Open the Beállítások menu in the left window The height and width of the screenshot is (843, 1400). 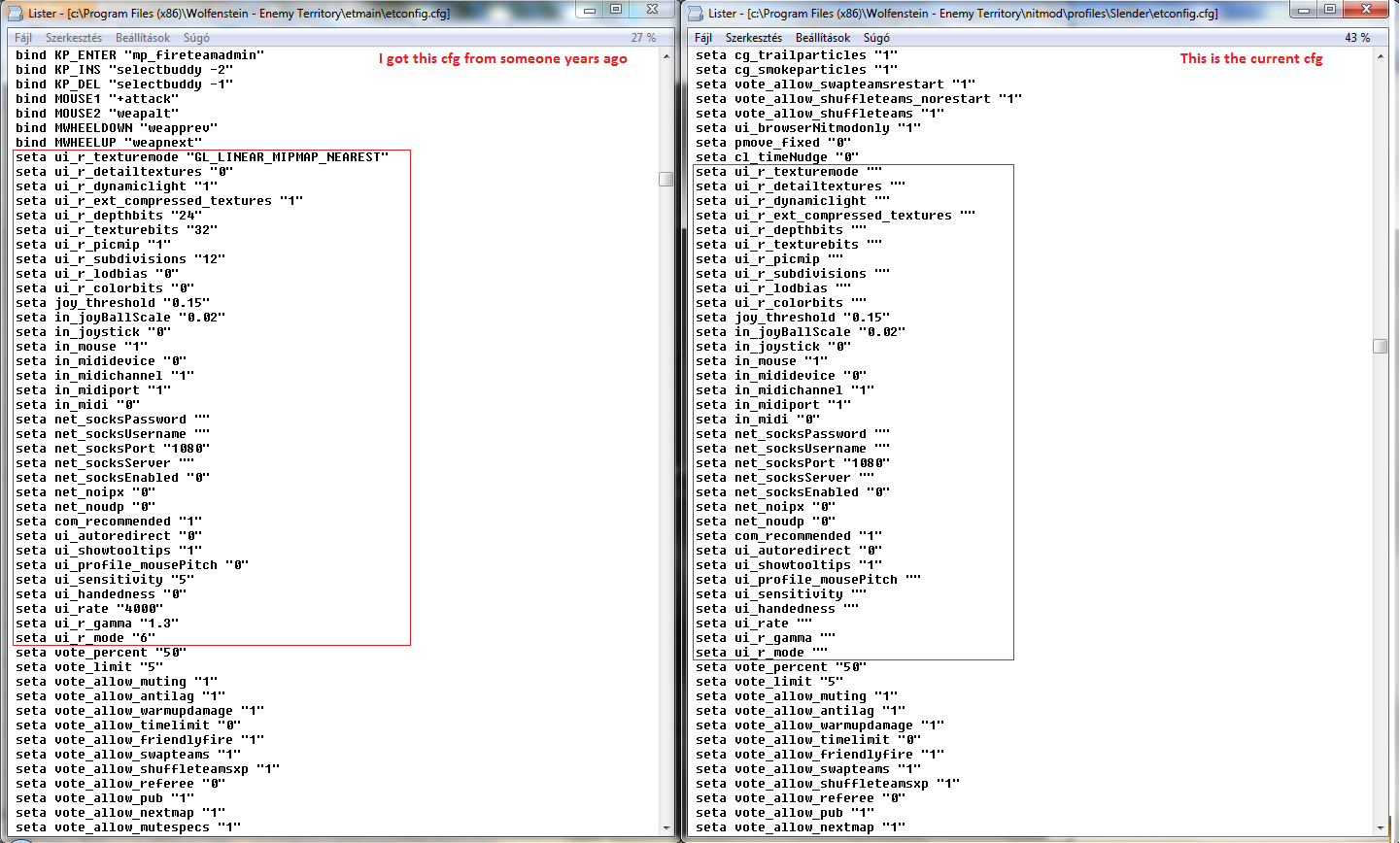143,38
